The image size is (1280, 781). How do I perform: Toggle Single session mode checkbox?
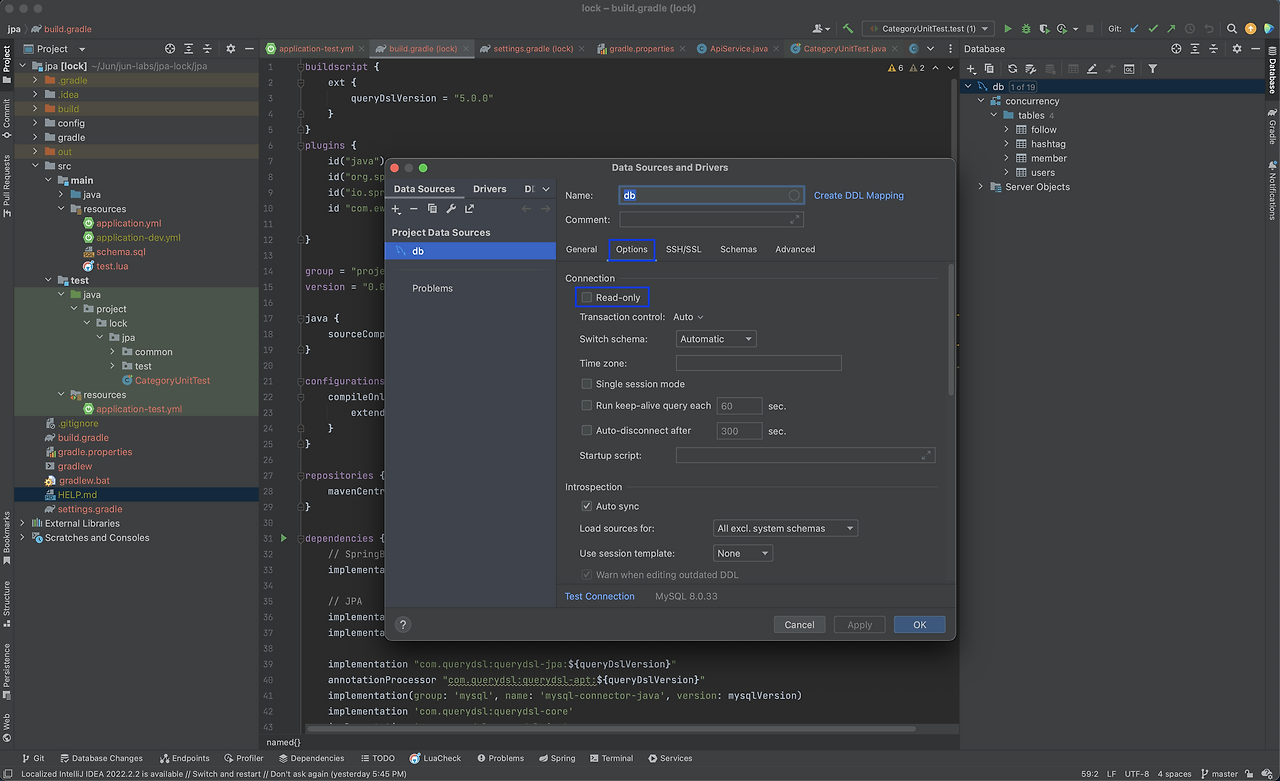click(587, 384)
